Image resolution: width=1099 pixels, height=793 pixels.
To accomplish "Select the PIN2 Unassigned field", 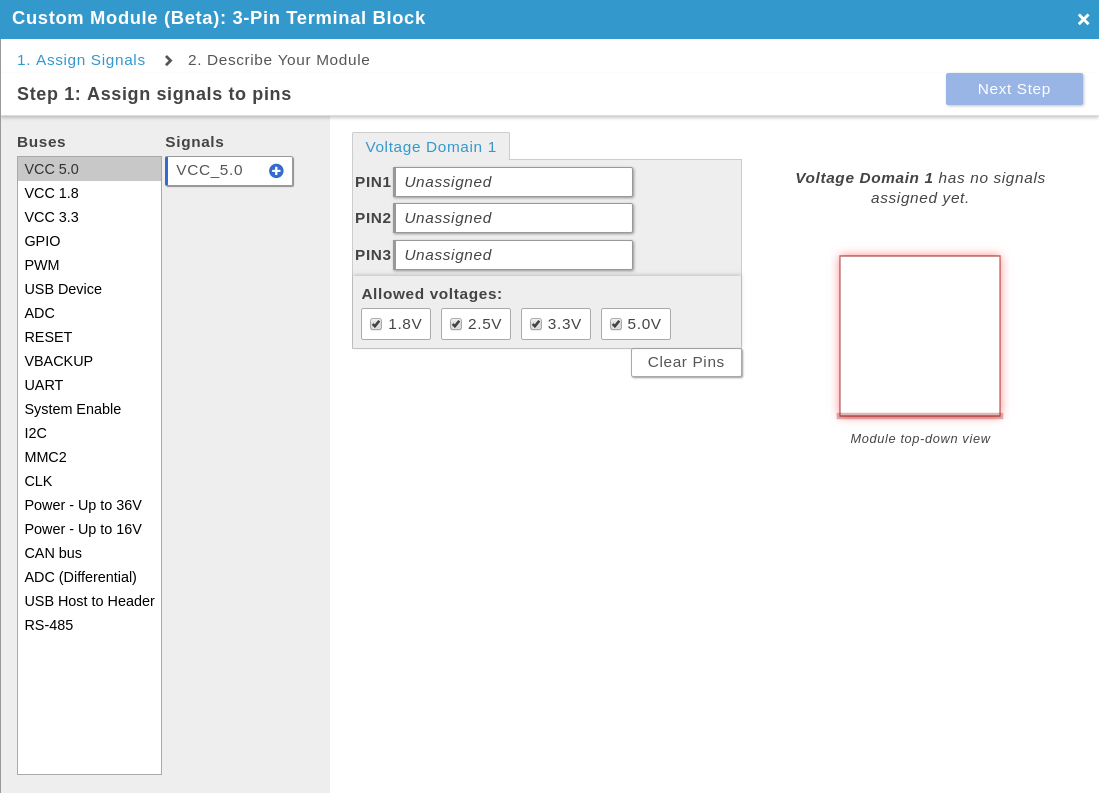I will tap(514, 218).
